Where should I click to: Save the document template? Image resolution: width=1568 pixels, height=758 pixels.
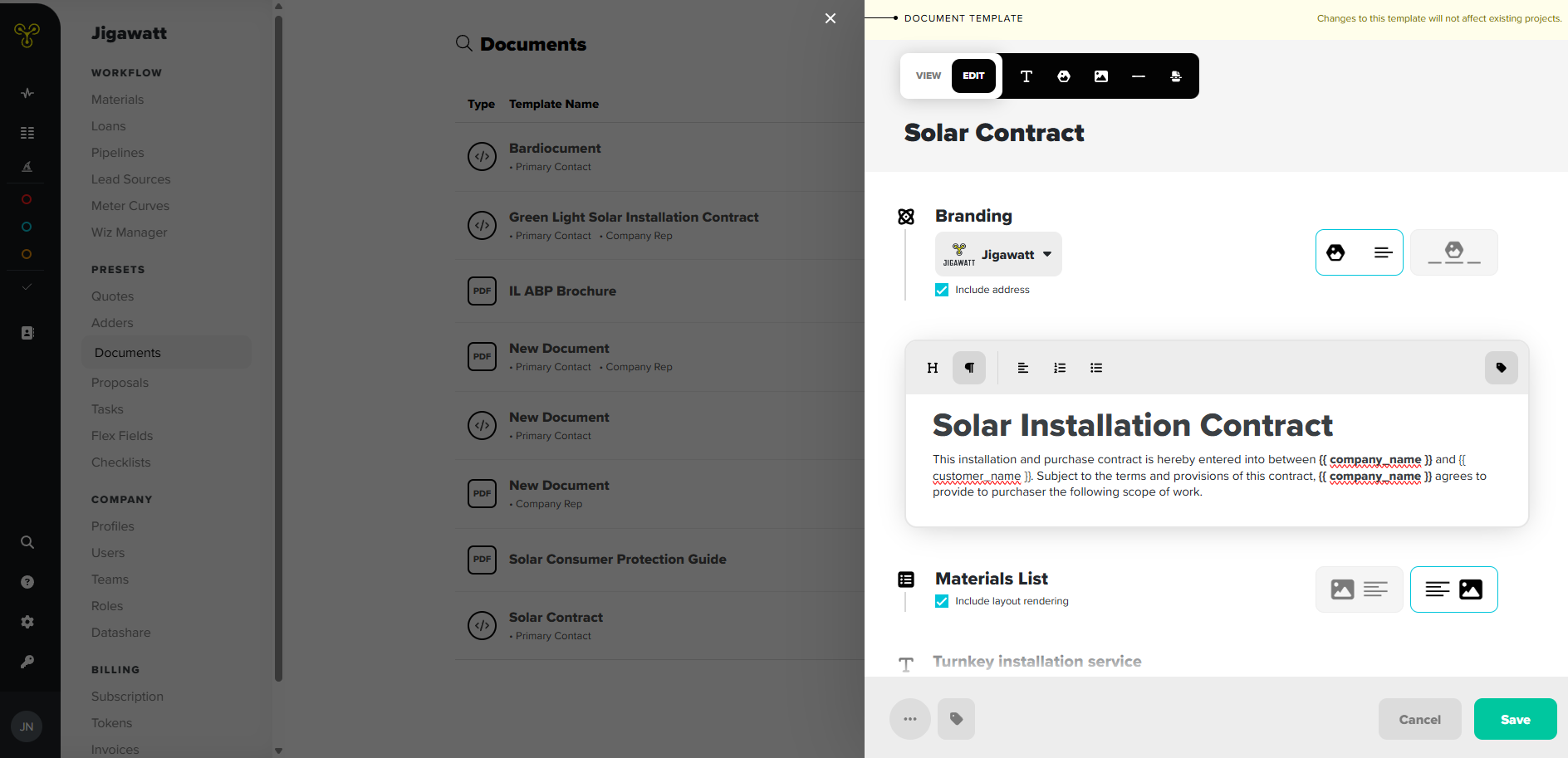(x=1516, y=719)
